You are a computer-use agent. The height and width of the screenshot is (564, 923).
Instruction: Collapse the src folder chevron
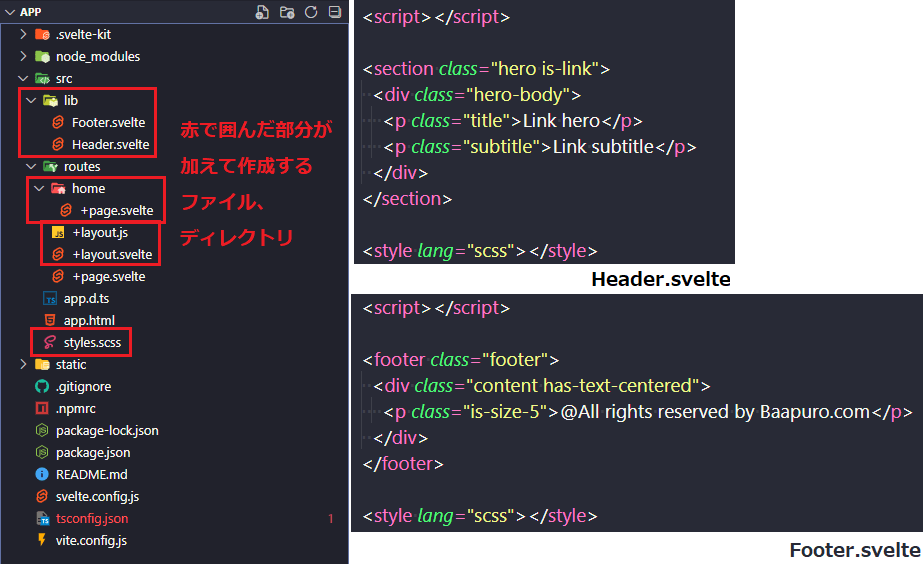[x=23, y=78]
